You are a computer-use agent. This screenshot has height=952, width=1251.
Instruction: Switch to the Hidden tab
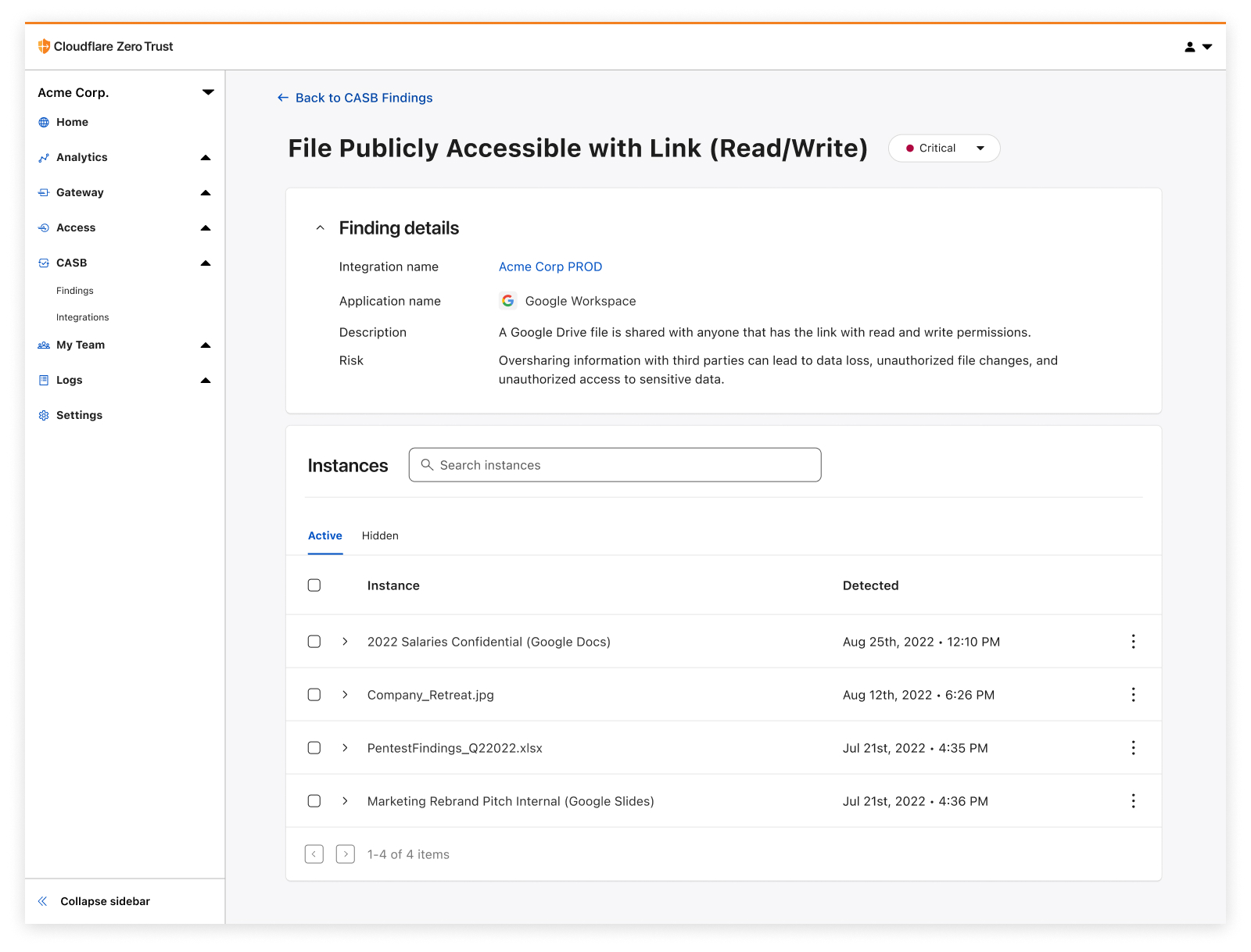coord(380,535)
